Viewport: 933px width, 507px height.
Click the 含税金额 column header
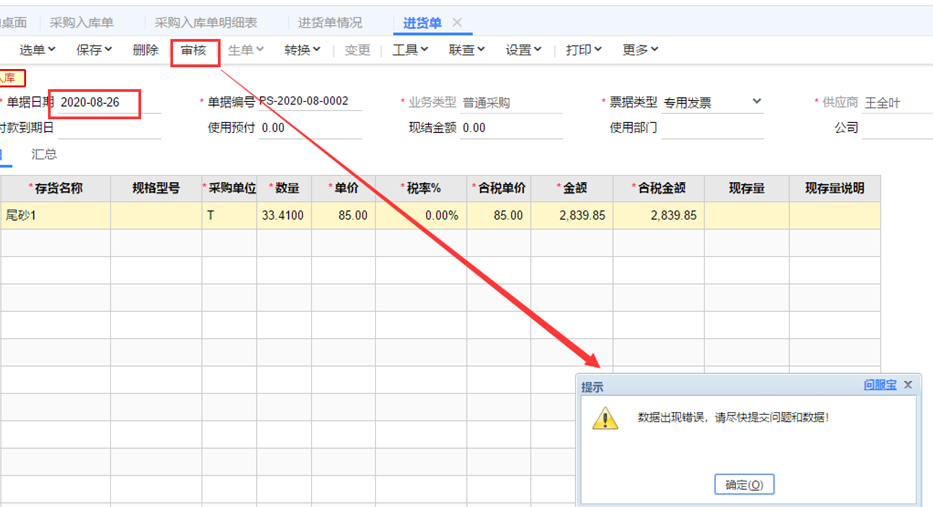(x=659, y=189)
